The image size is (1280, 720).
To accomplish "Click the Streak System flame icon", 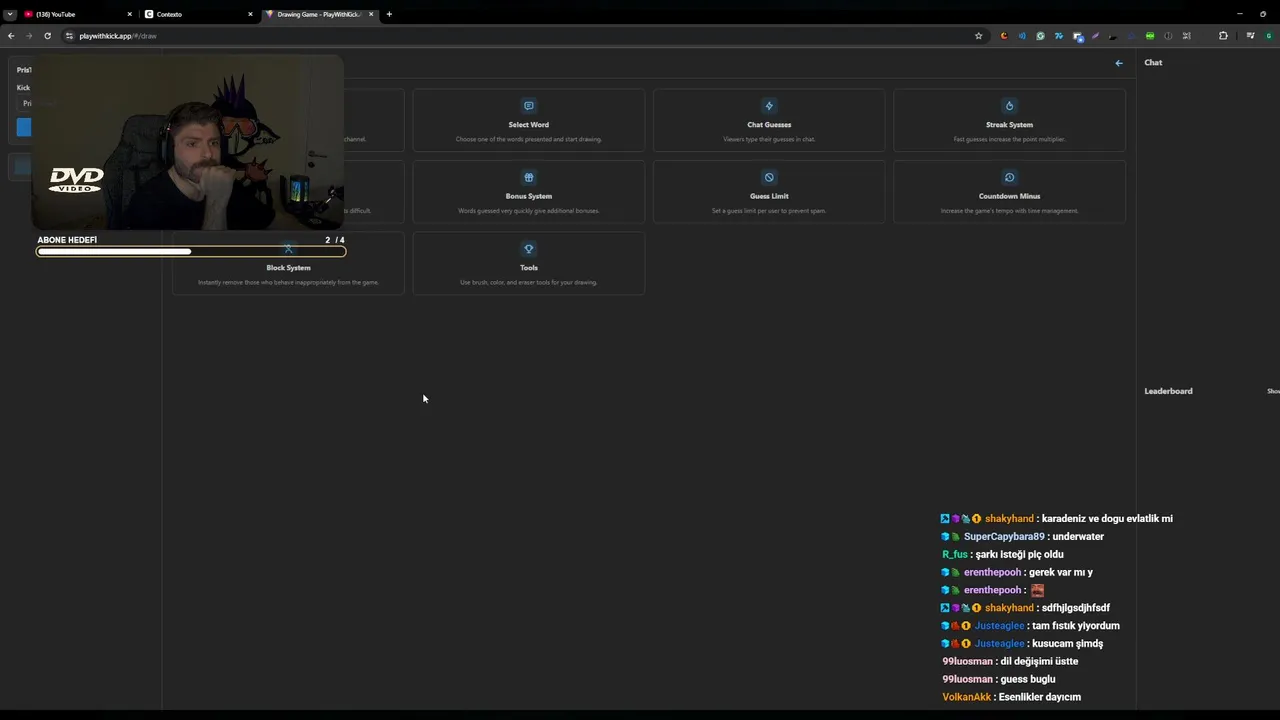I will tap(1009, 106).
